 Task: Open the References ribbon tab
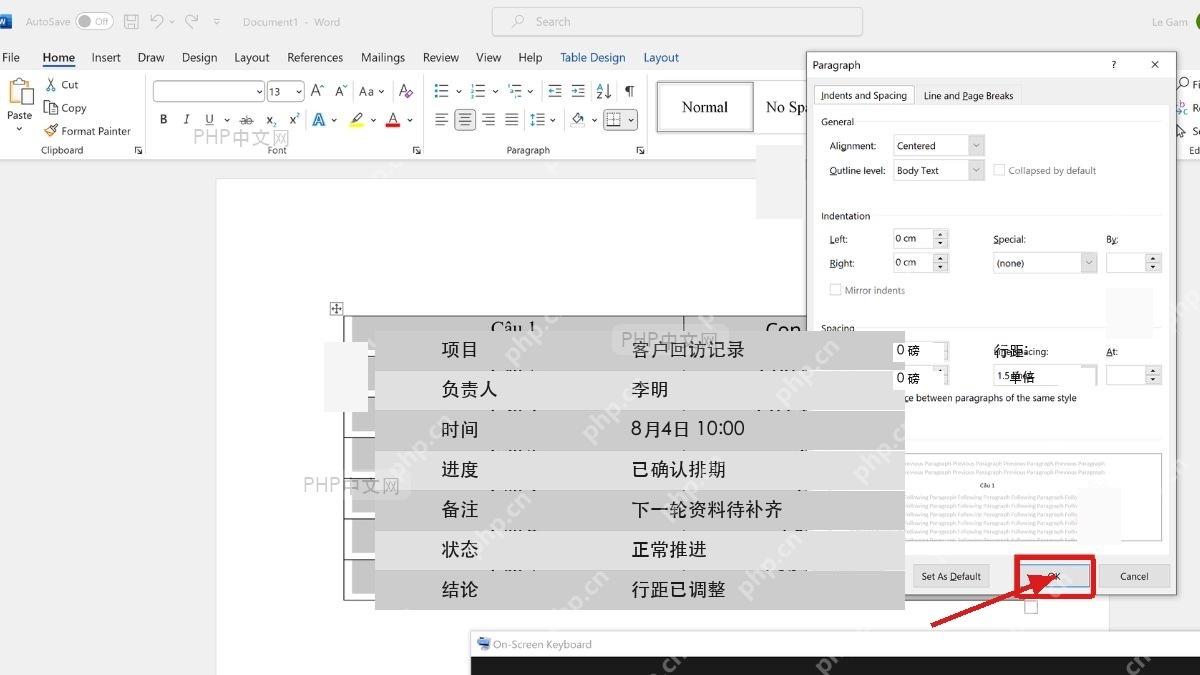315,58
